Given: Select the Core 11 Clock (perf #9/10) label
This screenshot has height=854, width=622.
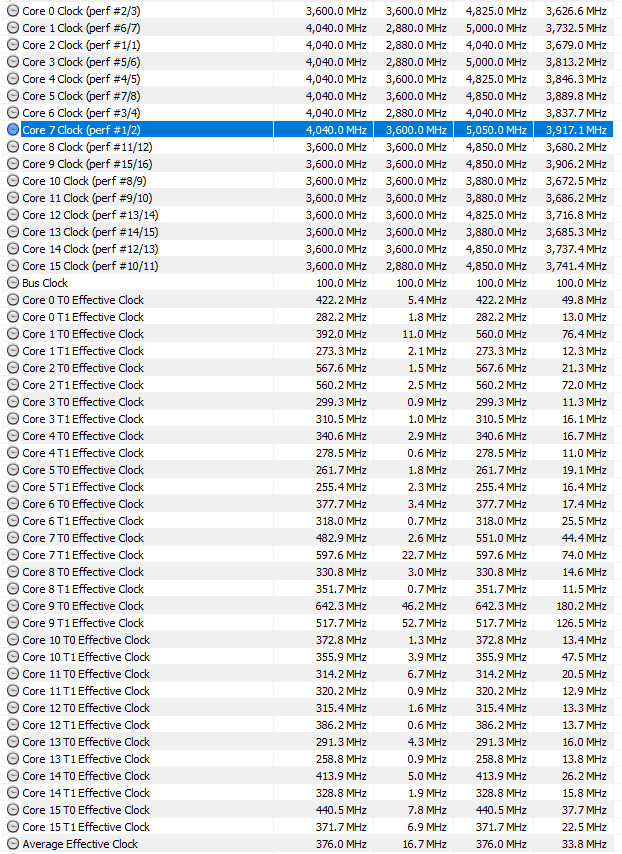Looking at the screenshot, I should click(x=87, y=198).
